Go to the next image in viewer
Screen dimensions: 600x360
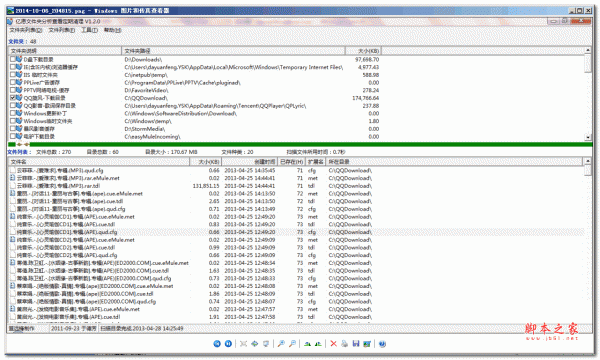click(228, 344)
